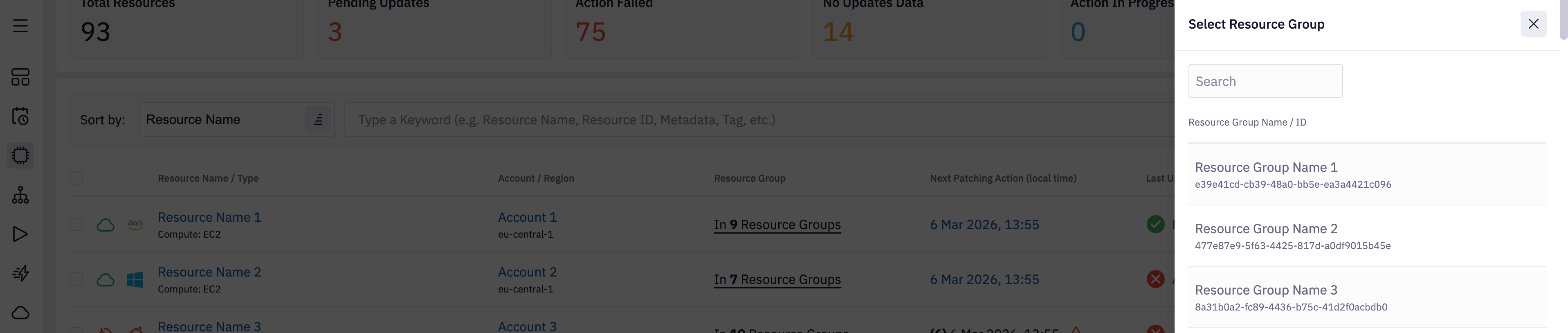Open the calendar schedule icon in sidebar
Viewport: 1568px width, 333px height.
[21, 116]
